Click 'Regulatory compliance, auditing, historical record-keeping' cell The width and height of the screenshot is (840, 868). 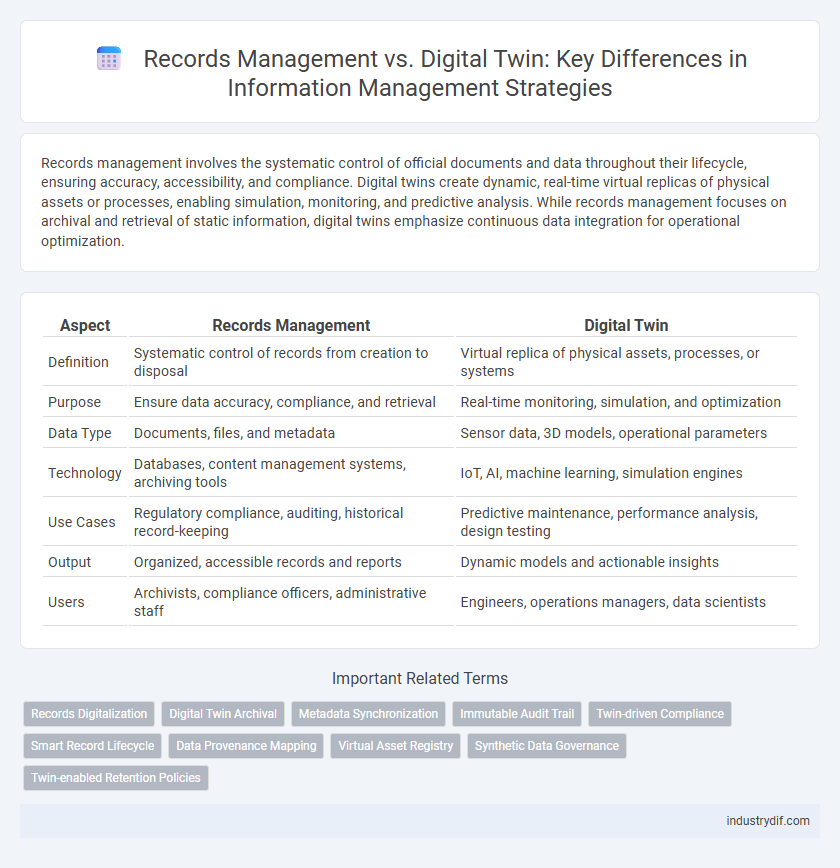[x=291, y=522]
